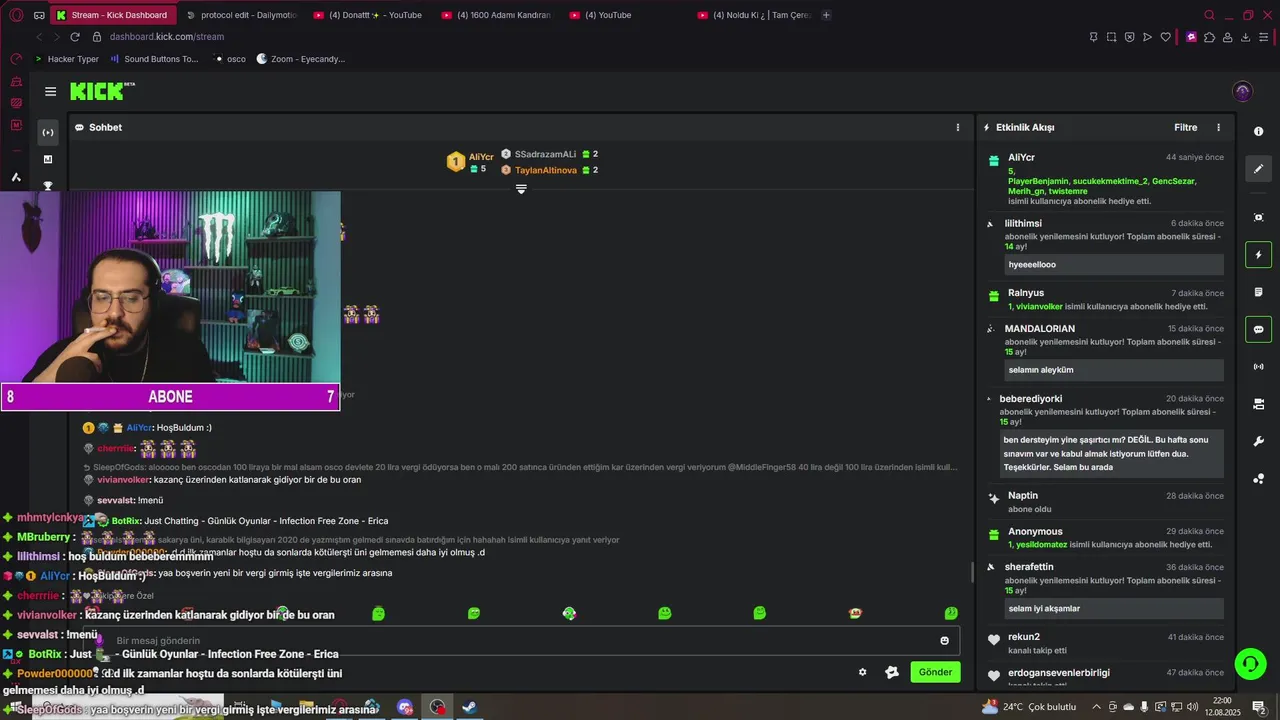Open the analytics icon in Kick sidebar
Viewport: 1280px width, 720px height.
(47, 159)
